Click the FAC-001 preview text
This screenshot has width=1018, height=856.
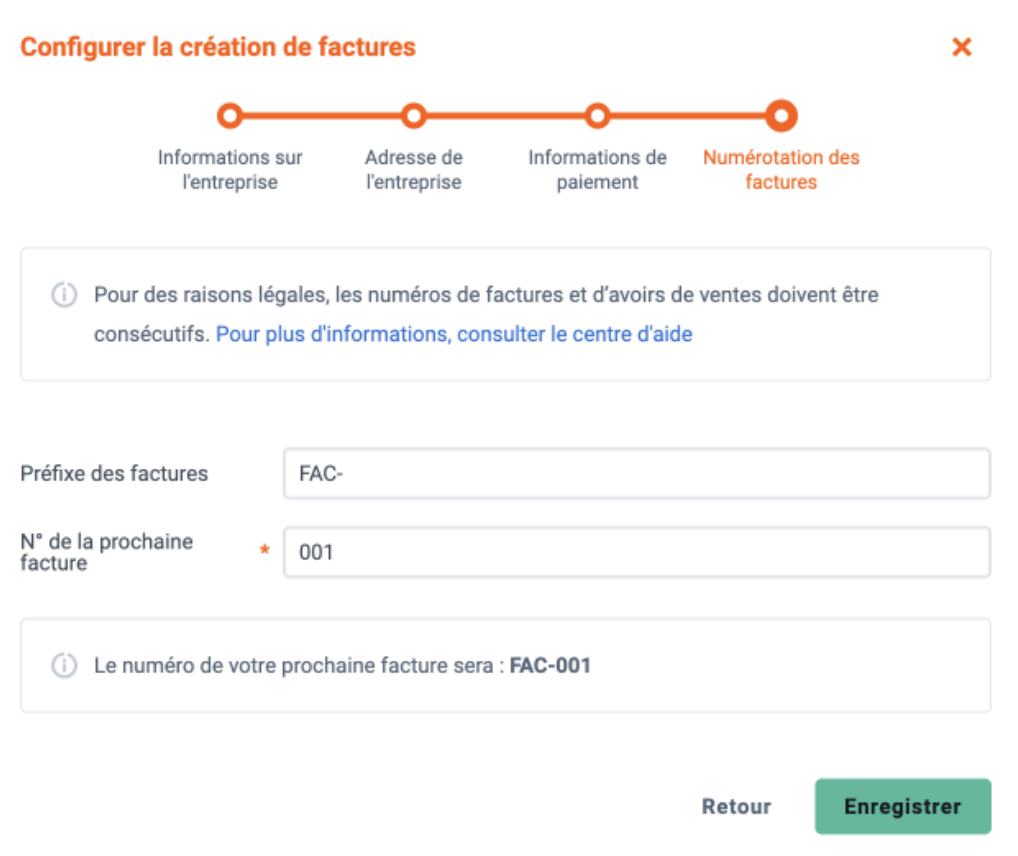(x=550, y=666)
